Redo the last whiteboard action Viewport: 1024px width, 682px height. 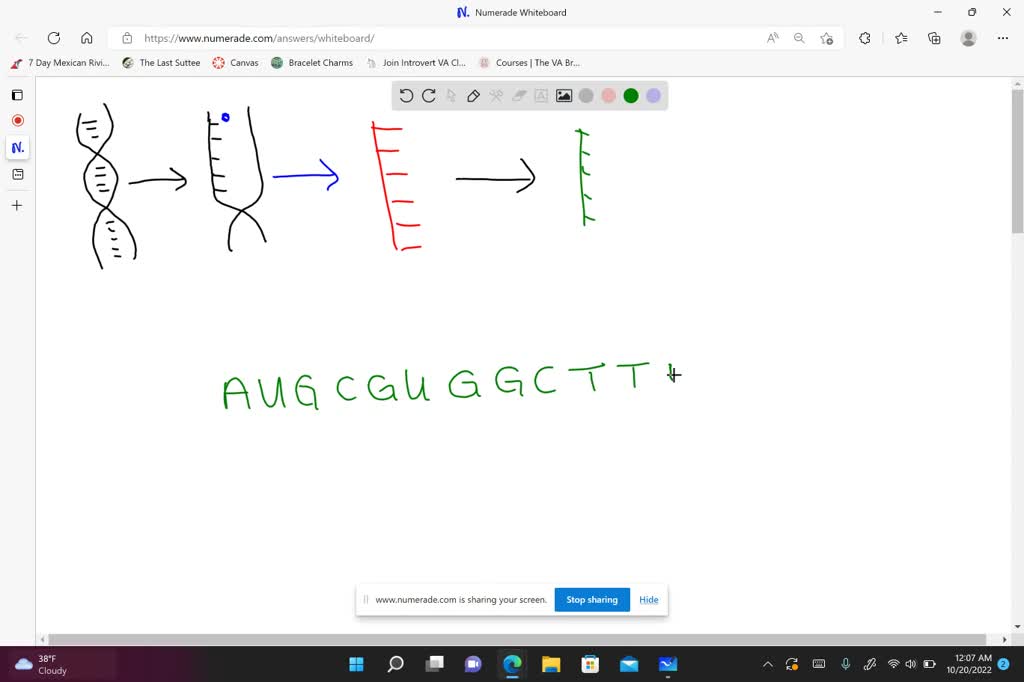click(x=429, y=95)
